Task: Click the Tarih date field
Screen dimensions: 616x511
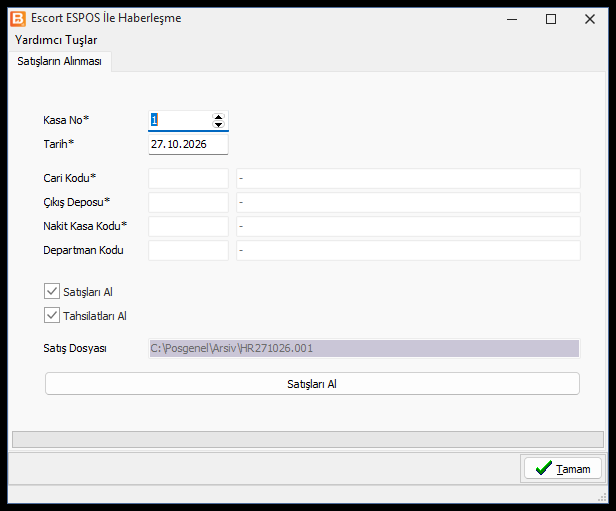Action: click(x=188, y=145)
